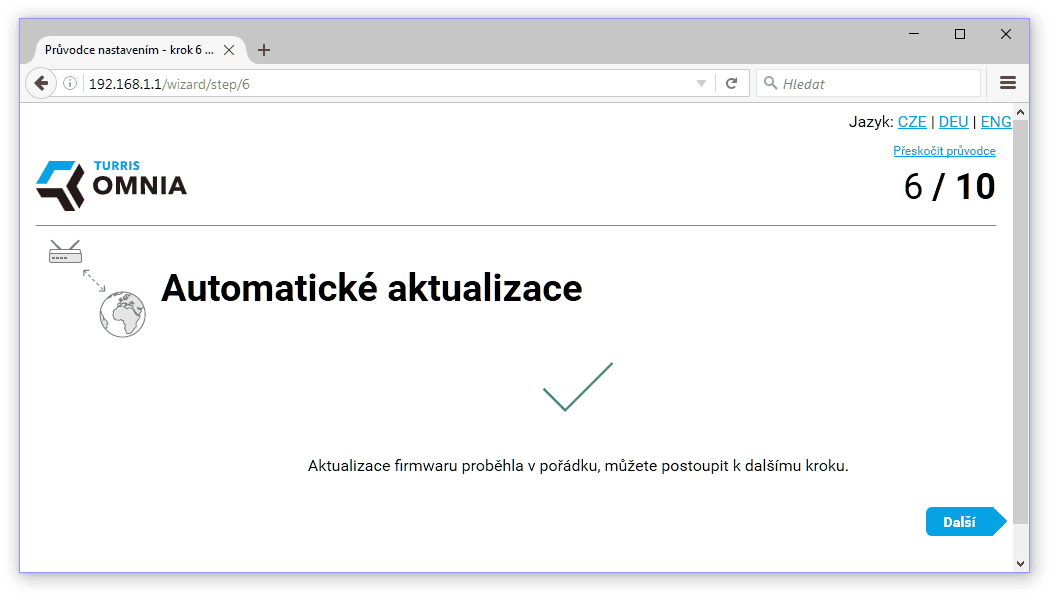Open the Přeskočit průvodce link
Image resolution: width=1055 pixels, height=597 pixels.
(x=944, y=150)
